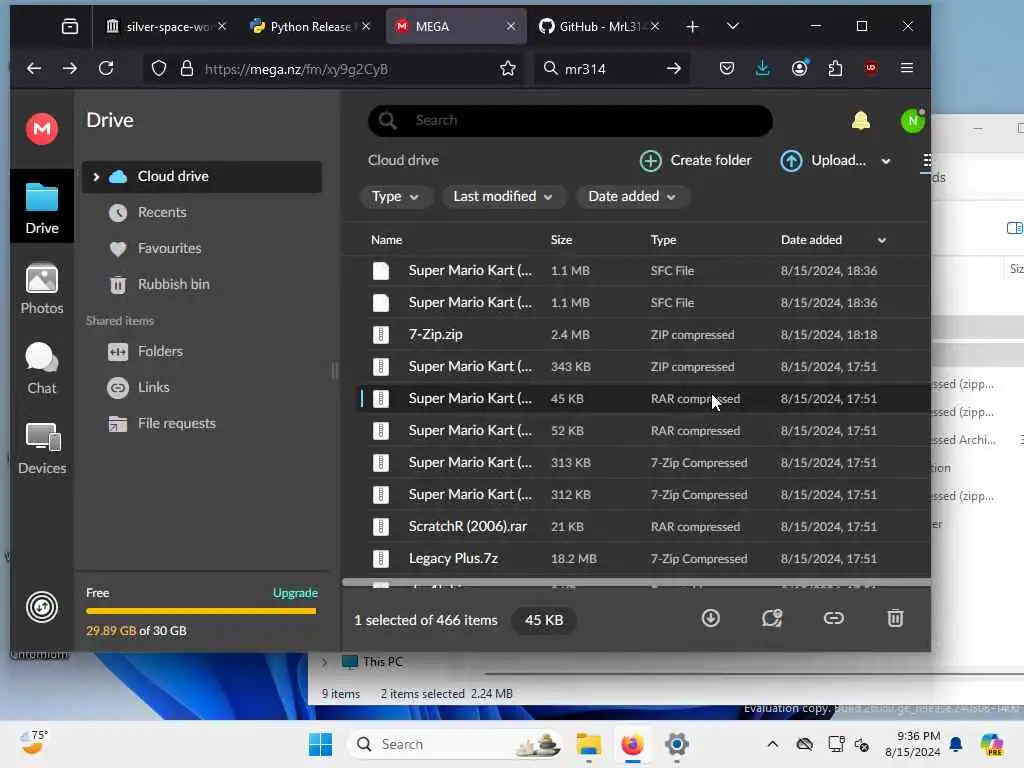Close the MEGA tab

[x=511, y=26]
